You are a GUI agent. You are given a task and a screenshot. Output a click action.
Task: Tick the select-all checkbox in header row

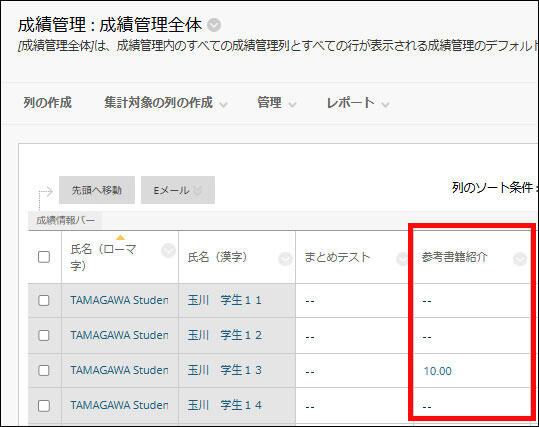pyautogui.click(x=44, y=257)
